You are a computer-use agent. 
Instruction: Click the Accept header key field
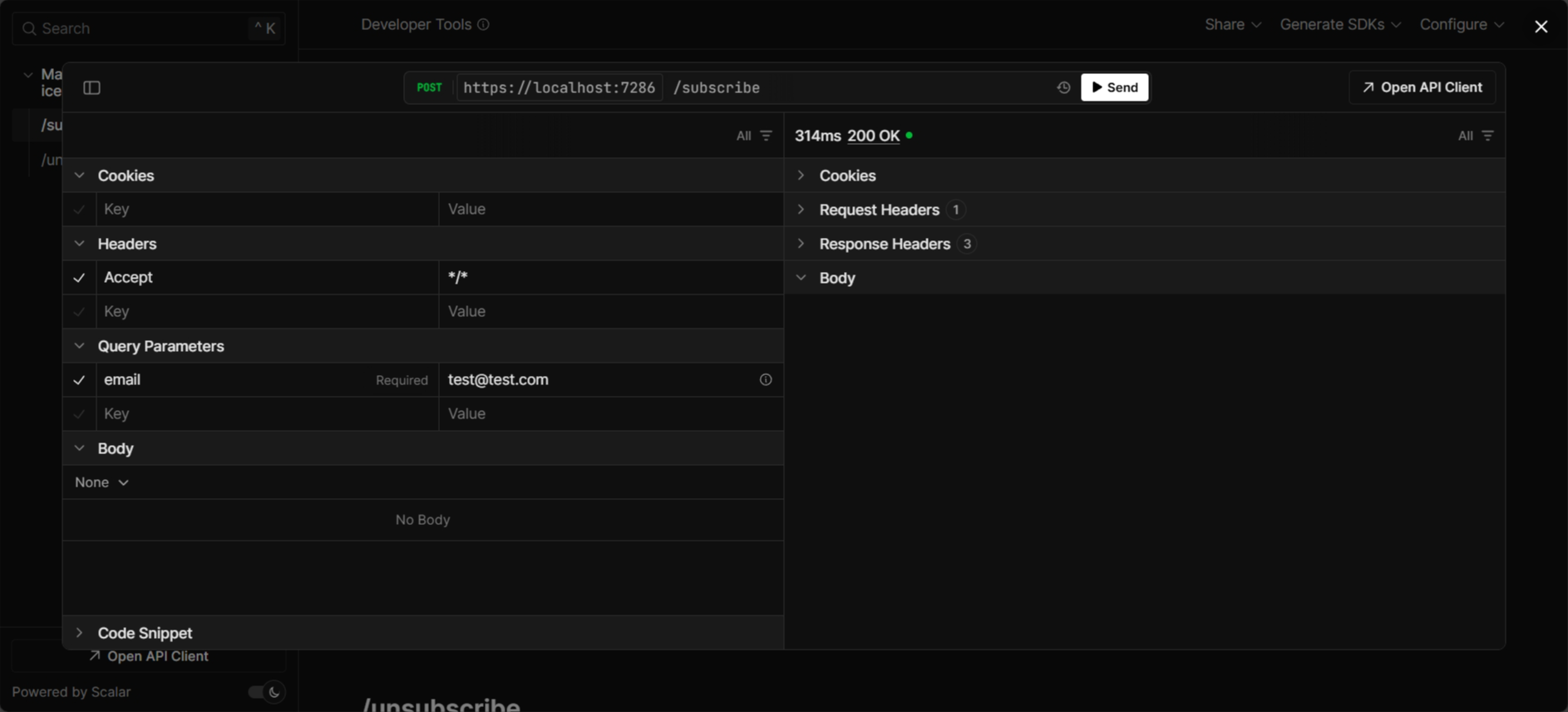(268, 278)
